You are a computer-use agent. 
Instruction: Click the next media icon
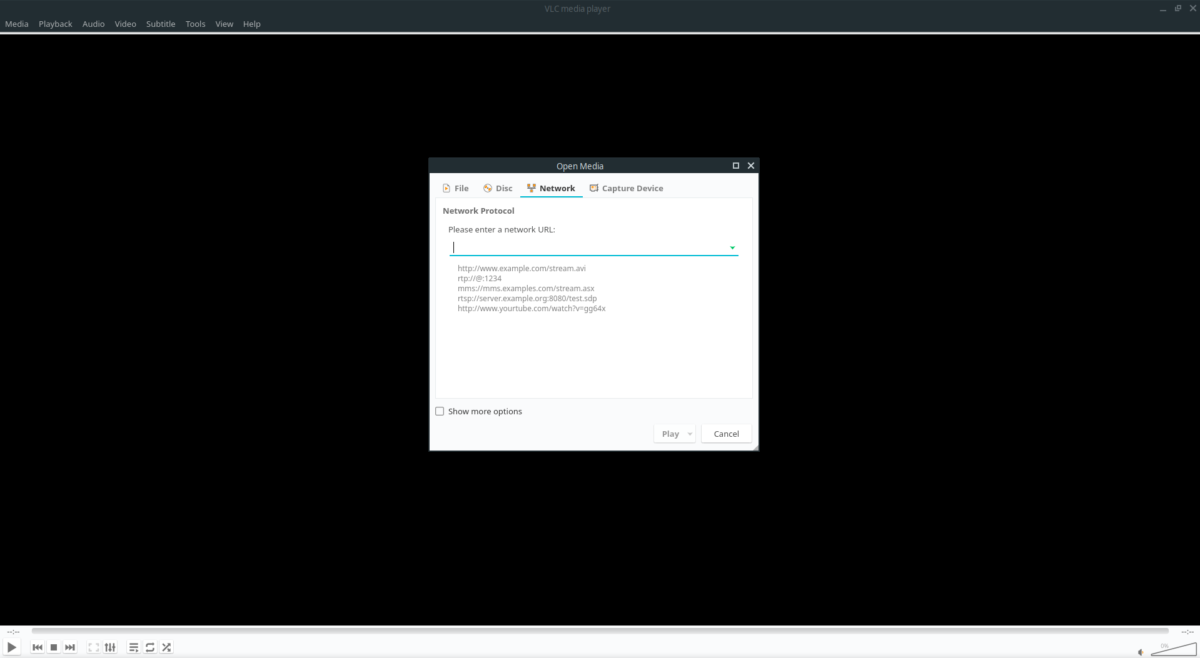70,647
